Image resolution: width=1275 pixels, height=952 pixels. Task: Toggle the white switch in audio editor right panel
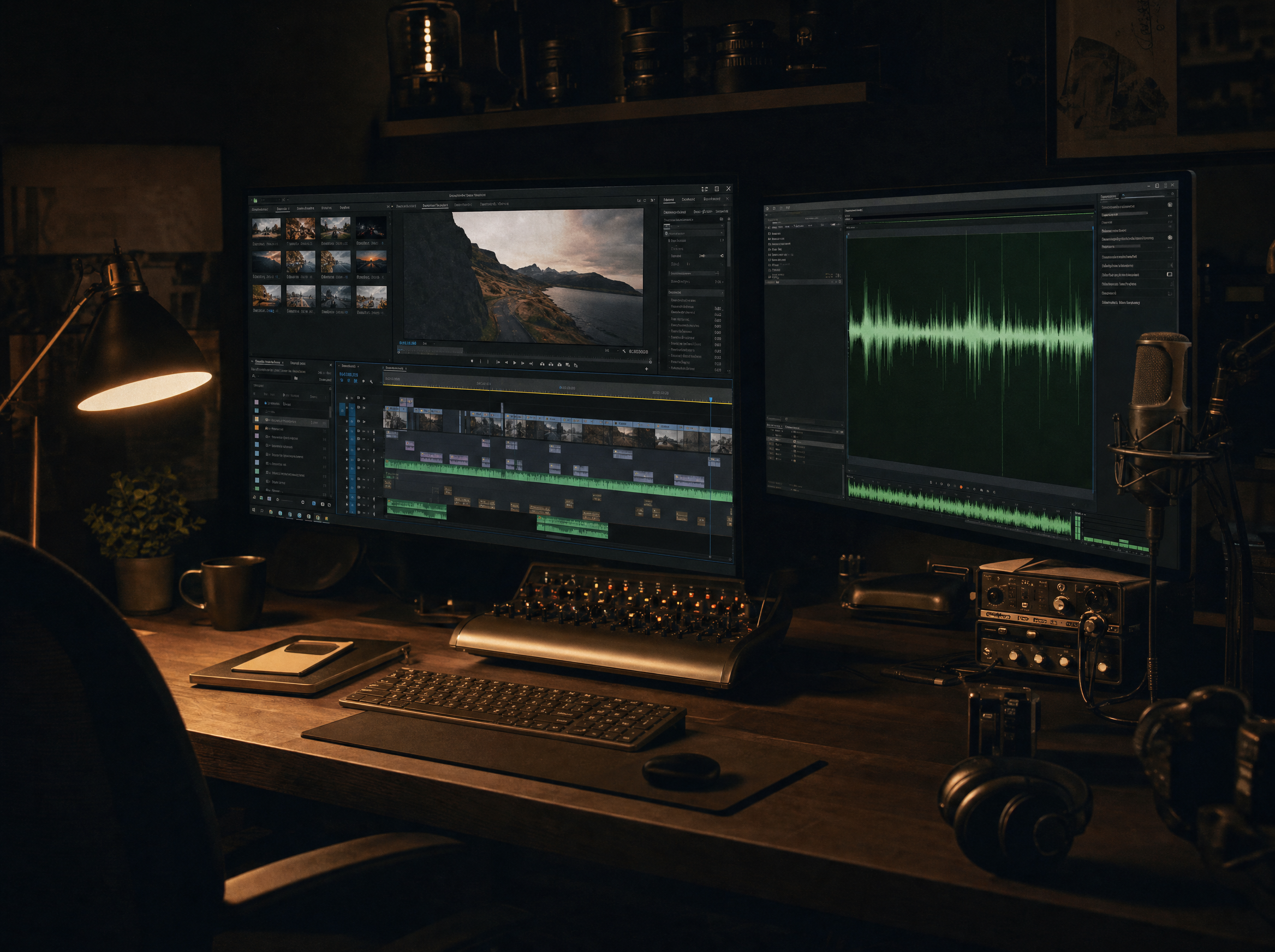pyautogui.click(x=1170, y=275)
